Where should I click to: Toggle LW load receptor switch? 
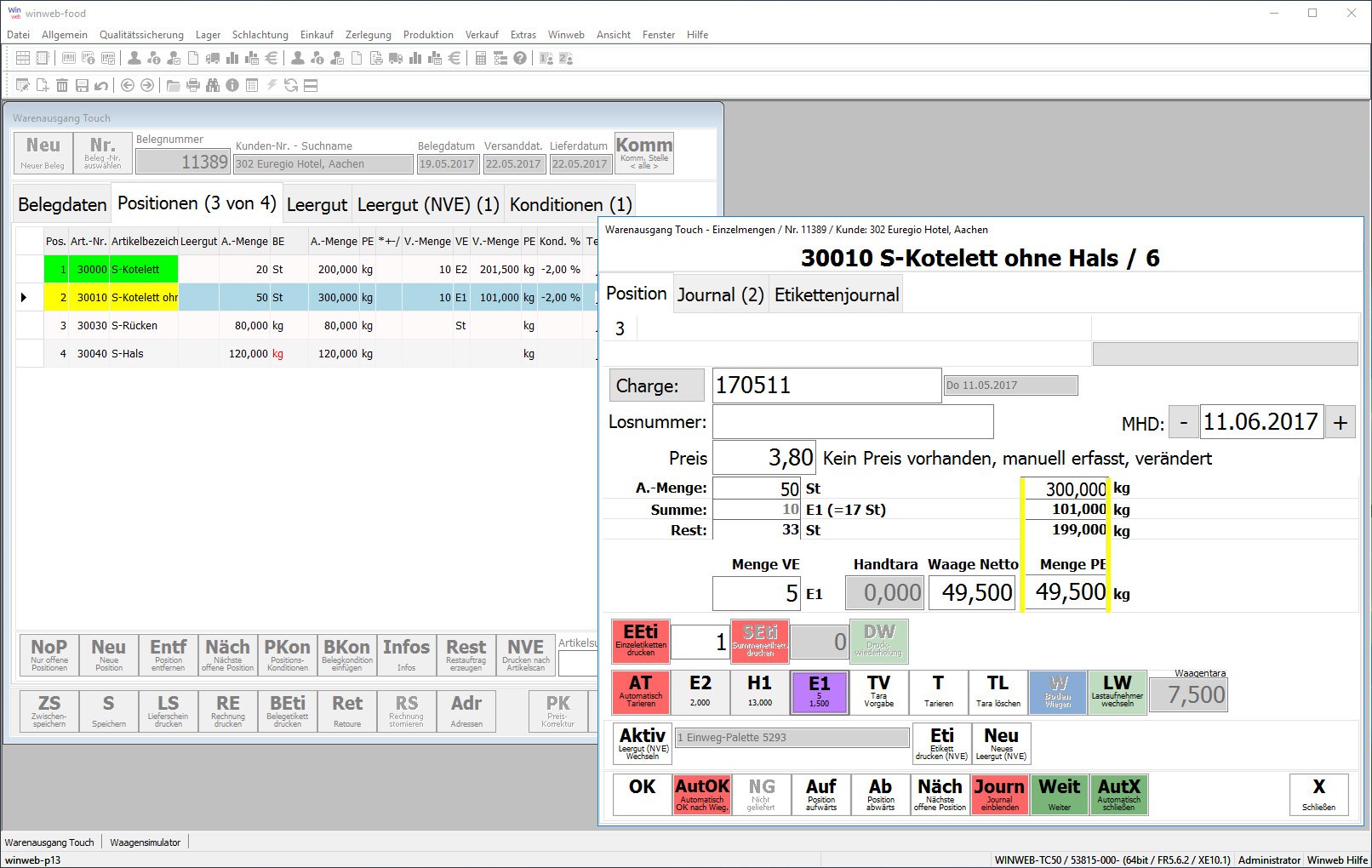click(x=1118, y=693)
